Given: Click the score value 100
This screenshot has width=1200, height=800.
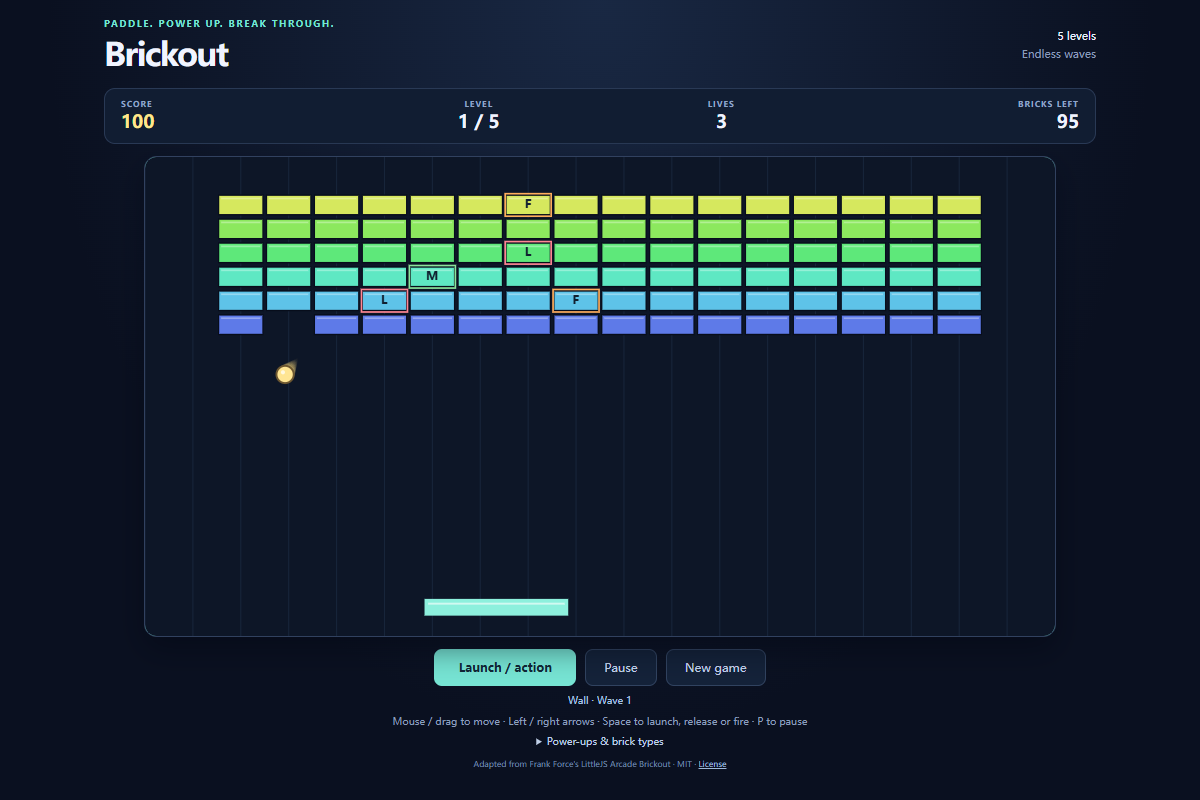Looking at the screenshot, I should tap(138, 122).
